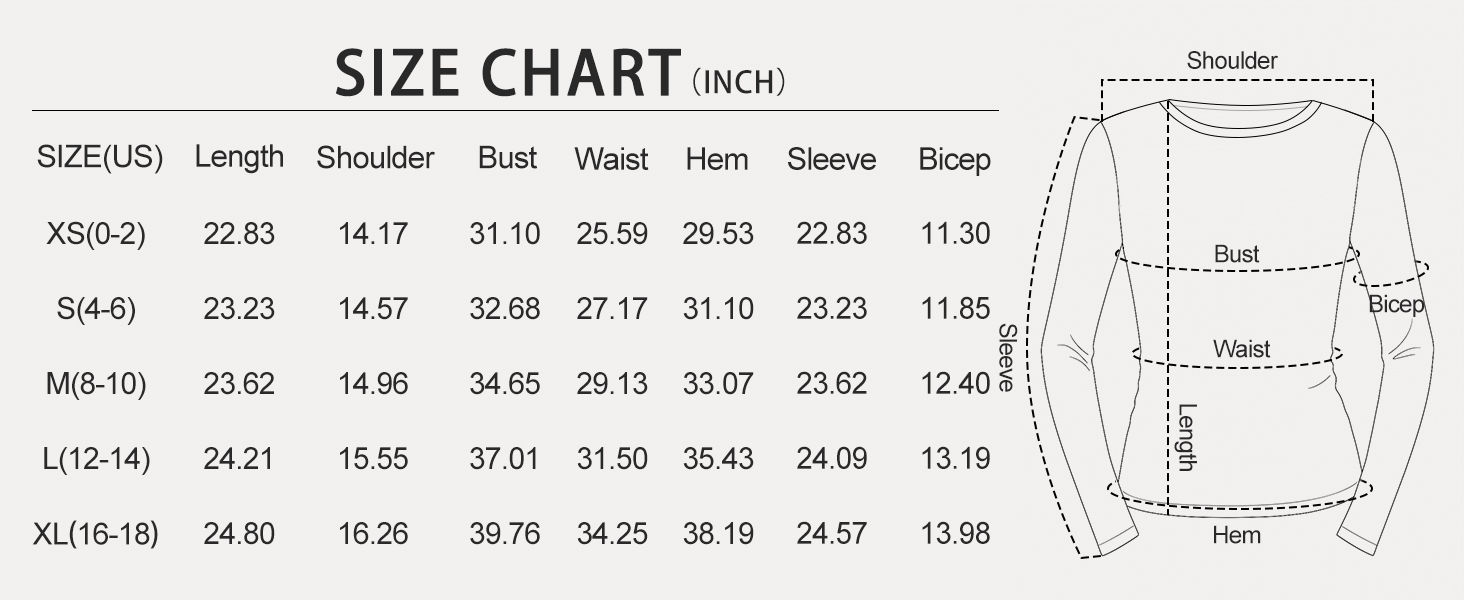Click the (INCH) unit label
1464x600 pixels.
pyautogui.click(x=739, y=82)
